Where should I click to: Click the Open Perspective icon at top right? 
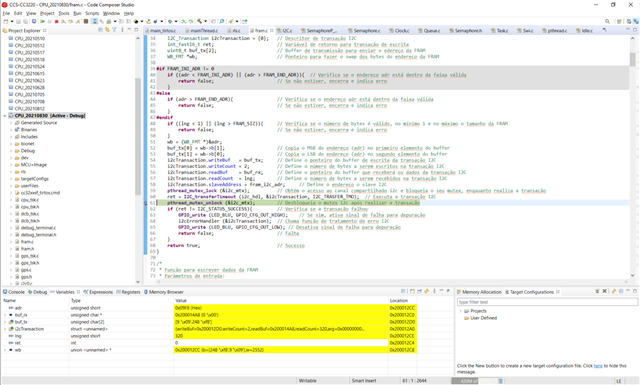[619, 21]
